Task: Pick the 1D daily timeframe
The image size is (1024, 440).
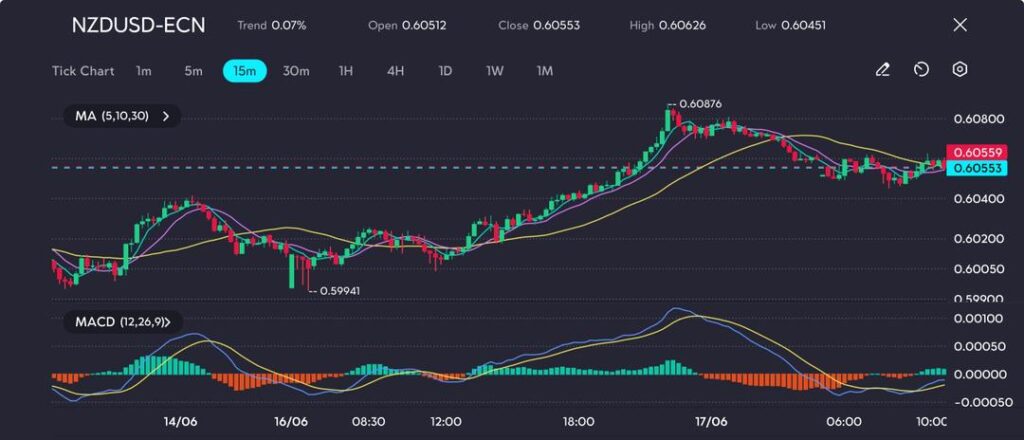Action: click(445, 71)
